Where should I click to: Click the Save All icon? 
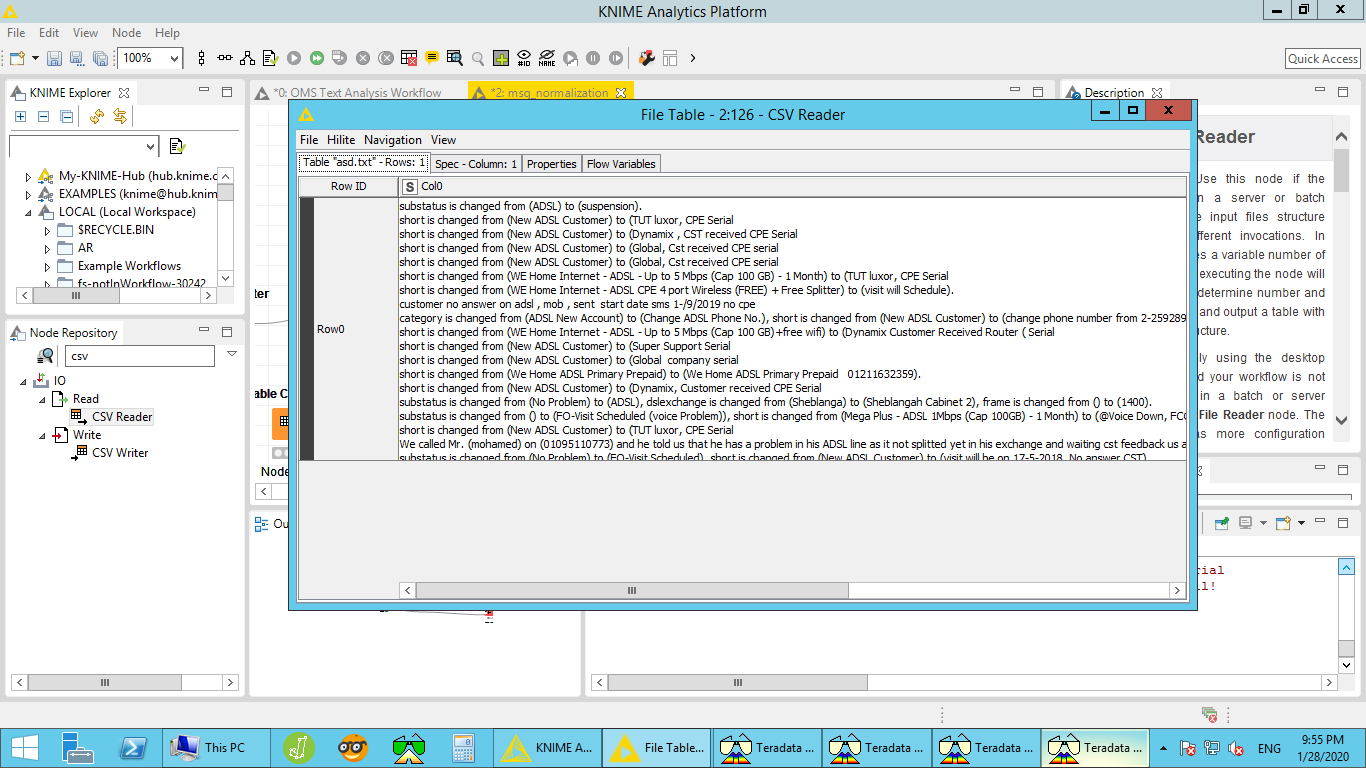click(100, 58)
